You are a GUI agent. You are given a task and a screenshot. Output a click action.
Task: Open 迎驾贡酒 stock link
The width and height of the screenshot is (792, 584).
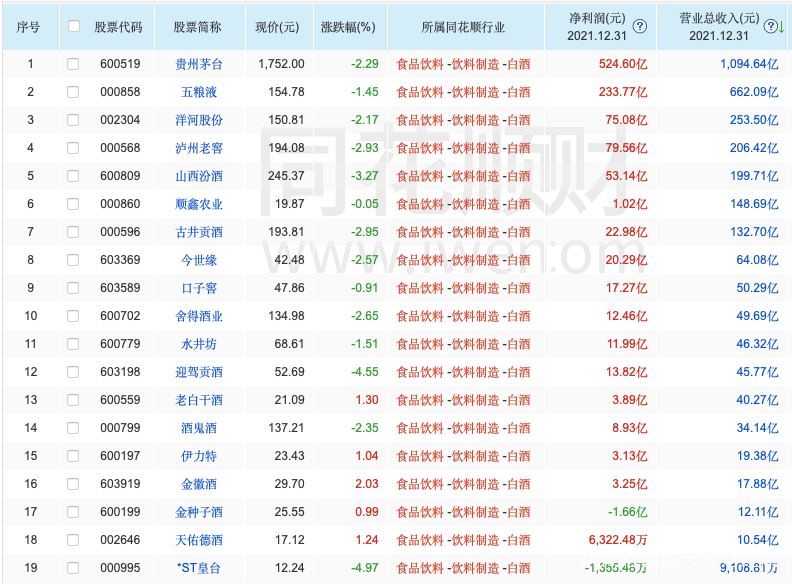click(199, 372)
